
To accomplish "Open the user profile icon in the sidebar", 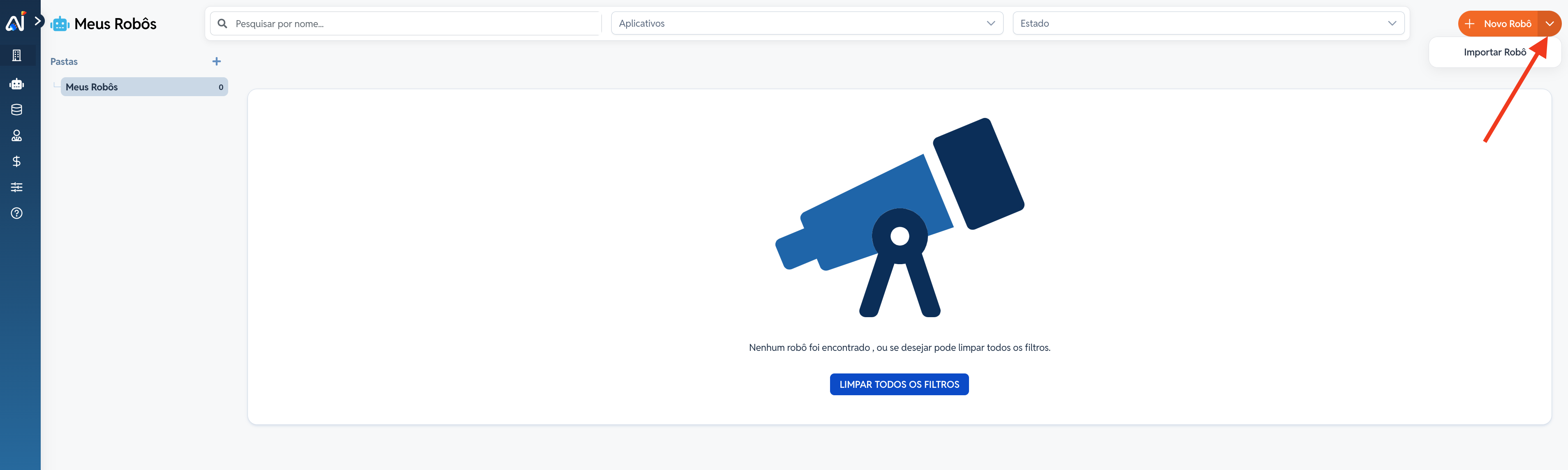I will coord(17,136).
